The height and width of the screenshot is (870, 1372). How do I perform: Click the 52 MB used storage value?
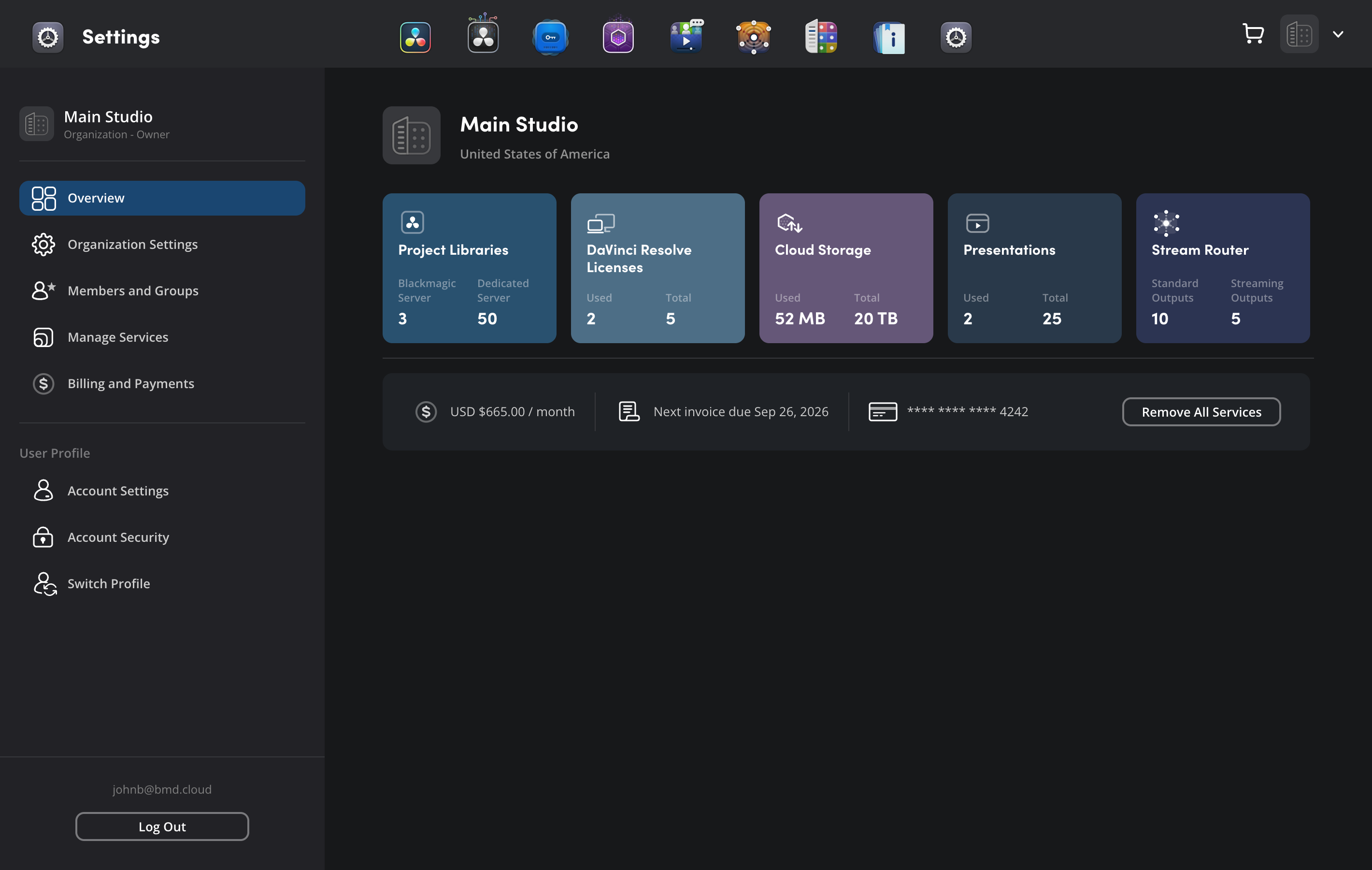800,318
